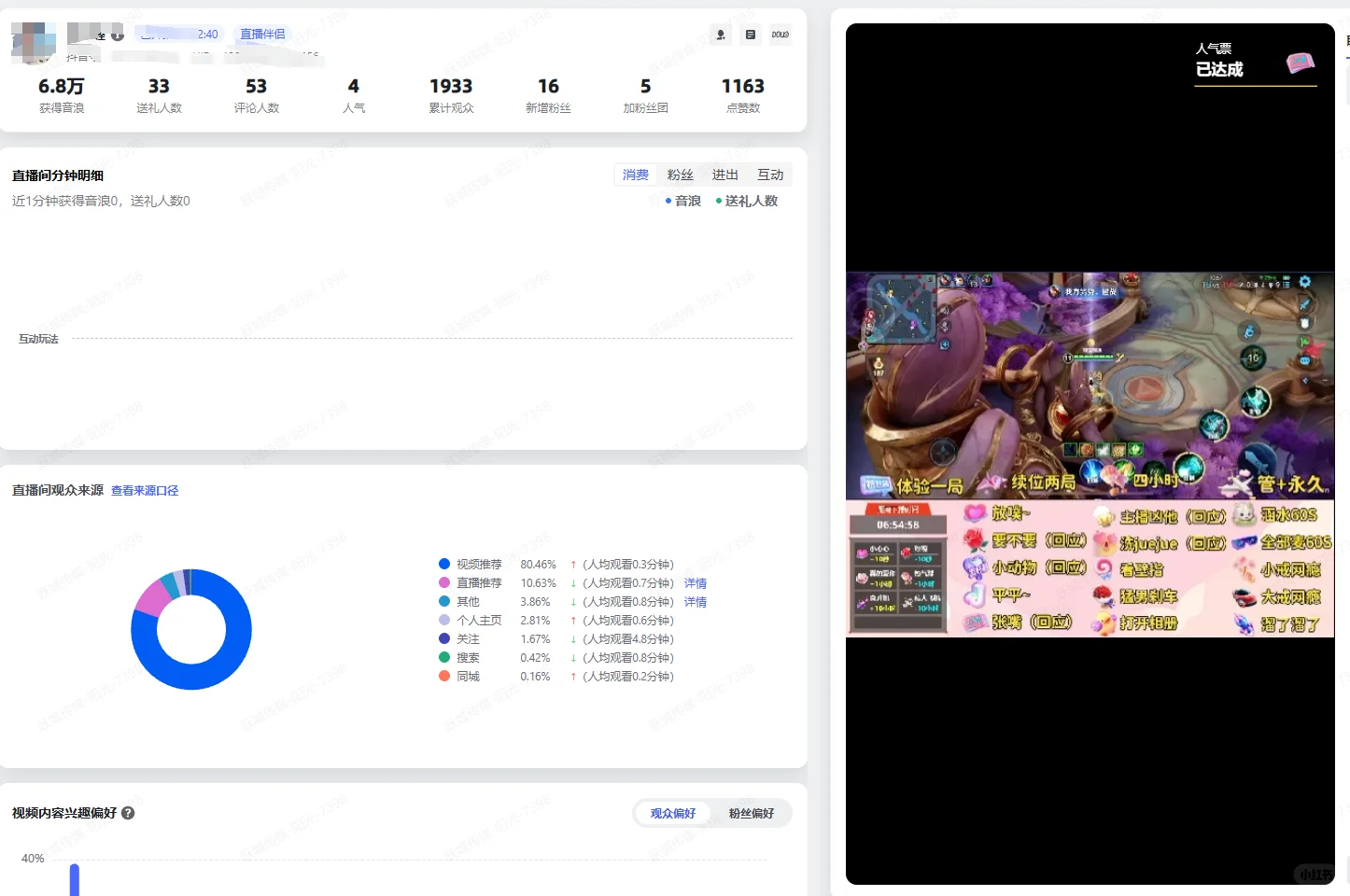The width and height of the screenshot is (1350, 896).
Task: Click the 6.8万 获得音浪 stat
Action: click(62, 94)
